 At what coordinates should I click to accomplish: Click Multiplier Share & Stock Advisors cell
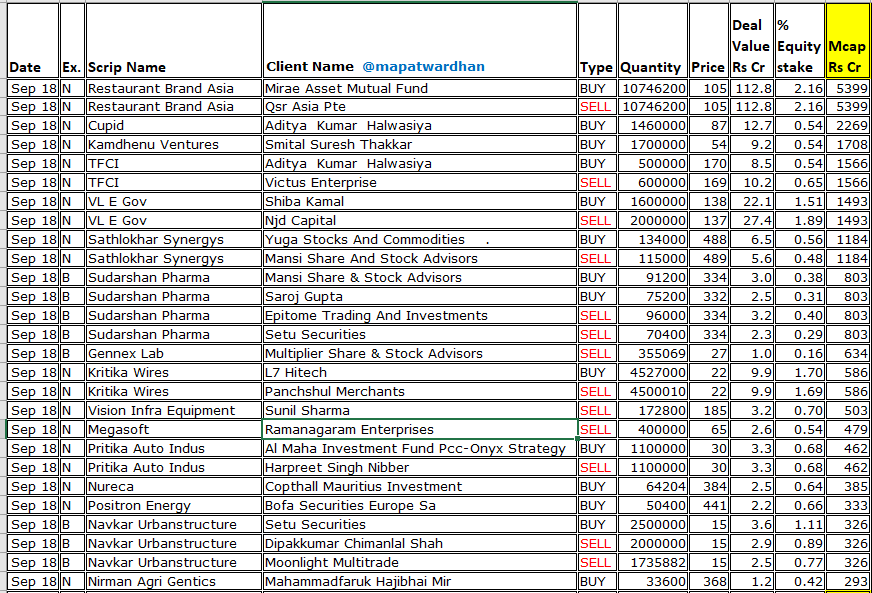(x=420, y=354)
